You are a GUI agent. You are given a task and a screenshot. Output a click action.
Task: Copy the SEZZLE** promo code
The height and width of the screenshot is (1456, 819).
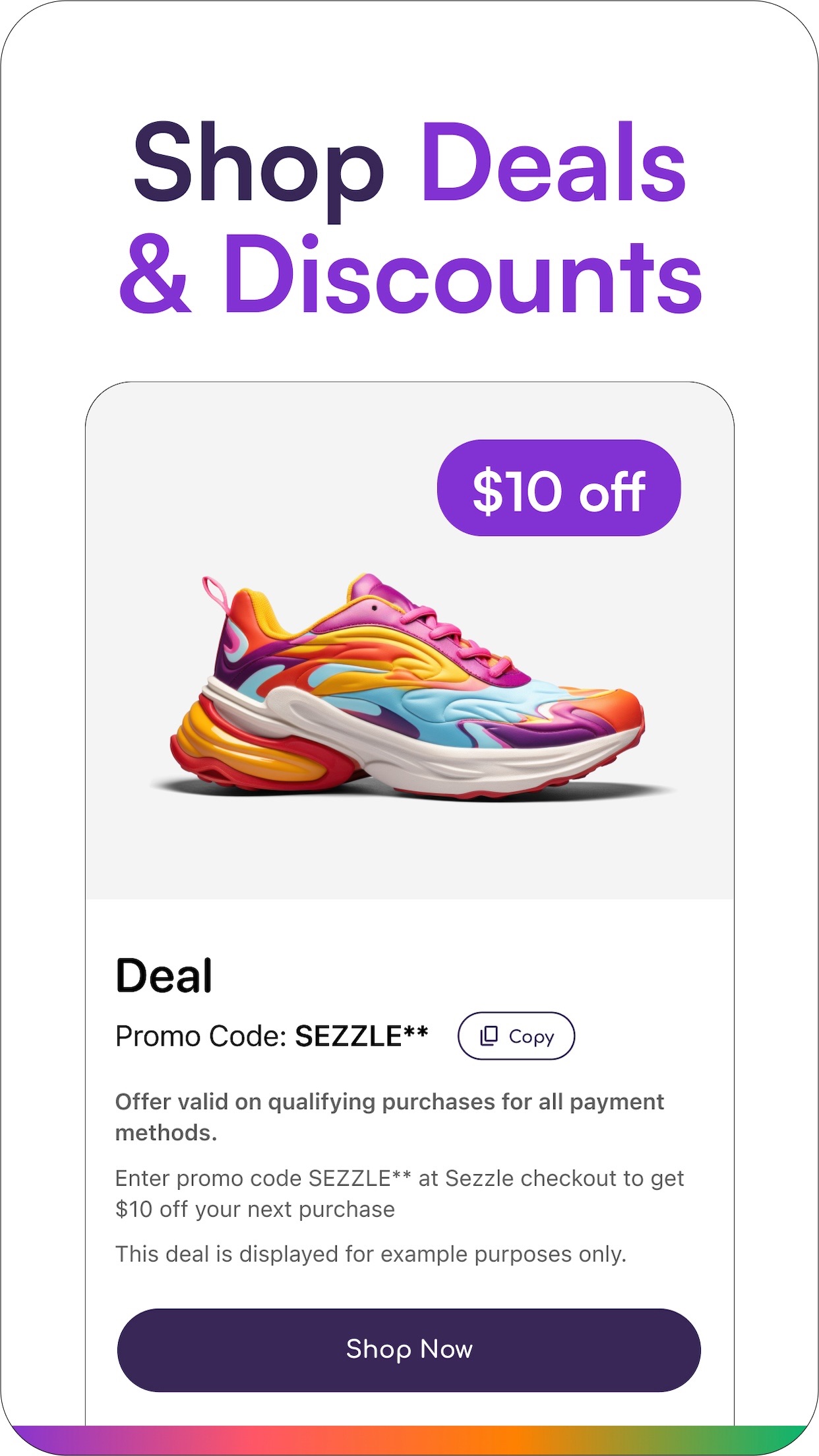pos(516,1036)
